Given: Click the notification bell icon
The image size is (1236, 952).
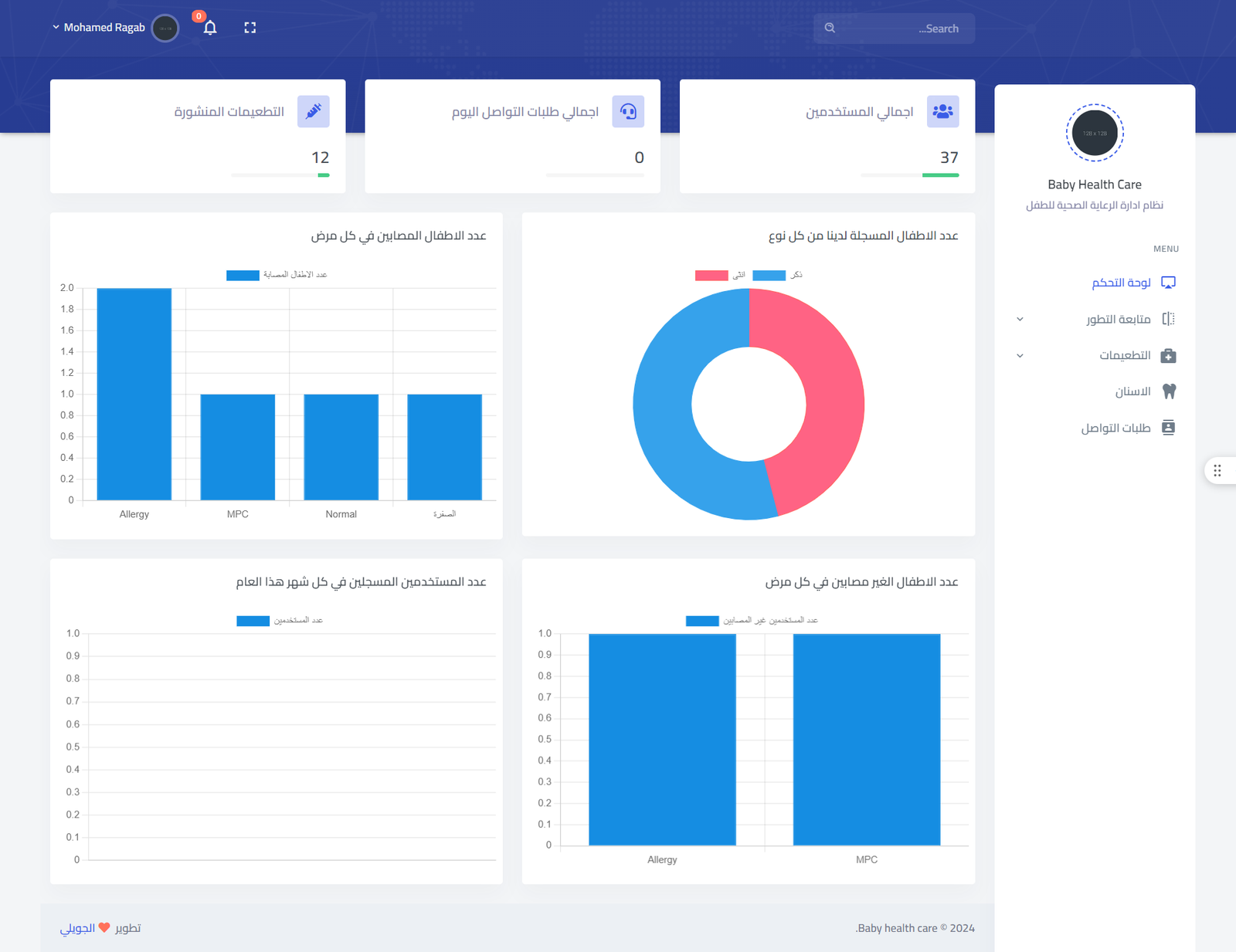Looking at the screenshot, I should point(210,28).
